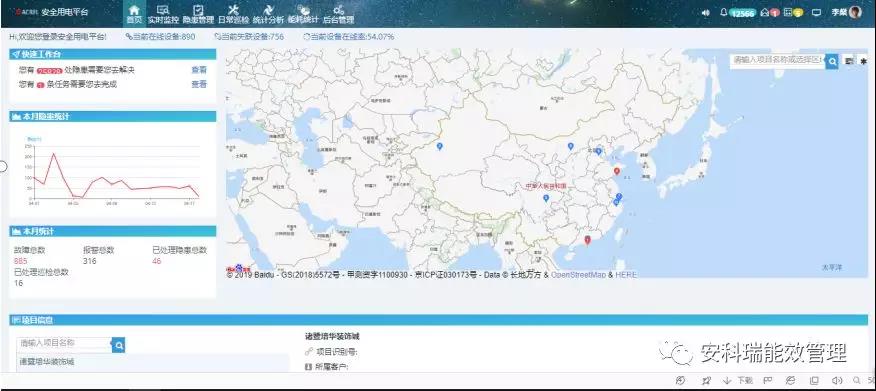Click the blue marker in central China

[x=546, y=198]
